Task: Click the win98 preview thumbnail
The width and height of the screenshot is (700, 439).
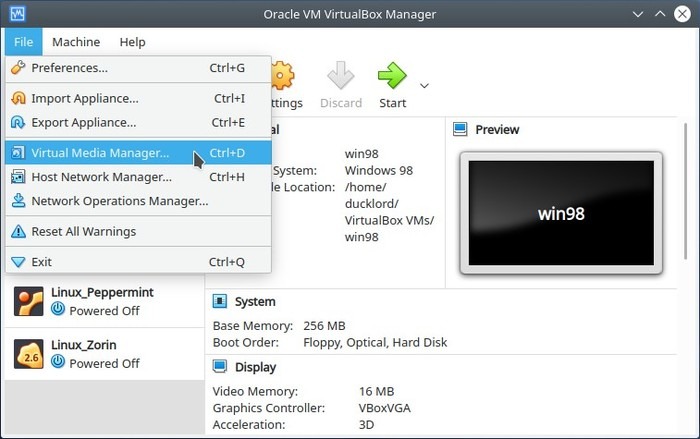Action: (x=561, y=213)
